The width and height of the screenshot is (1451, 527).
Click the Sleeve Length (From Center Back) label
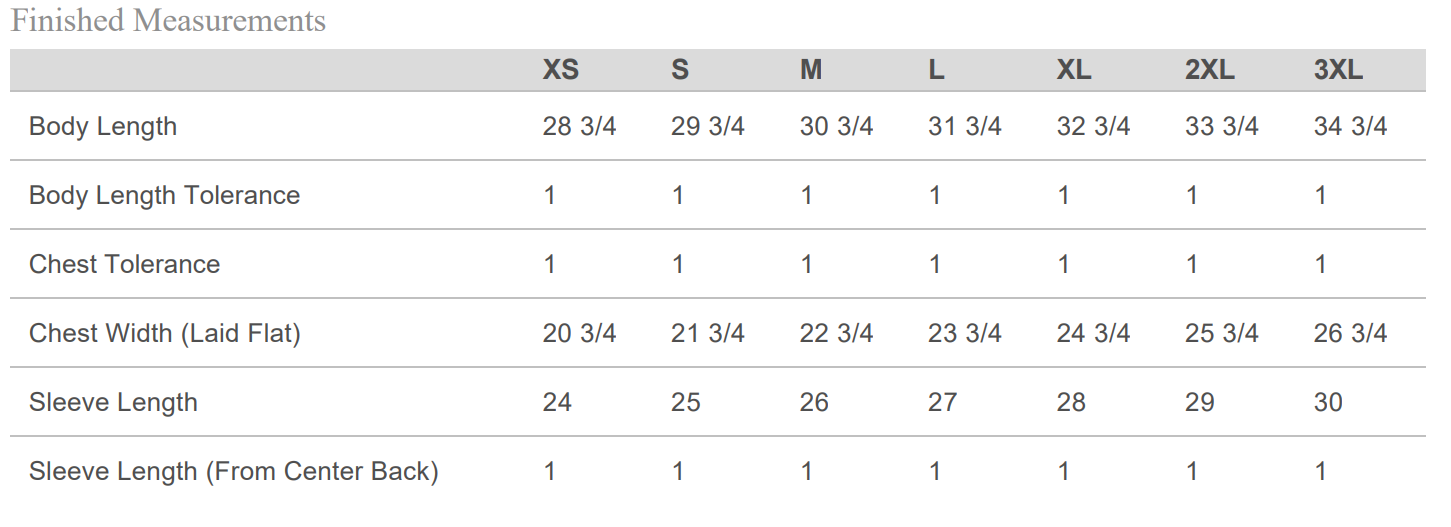(233, 471)
